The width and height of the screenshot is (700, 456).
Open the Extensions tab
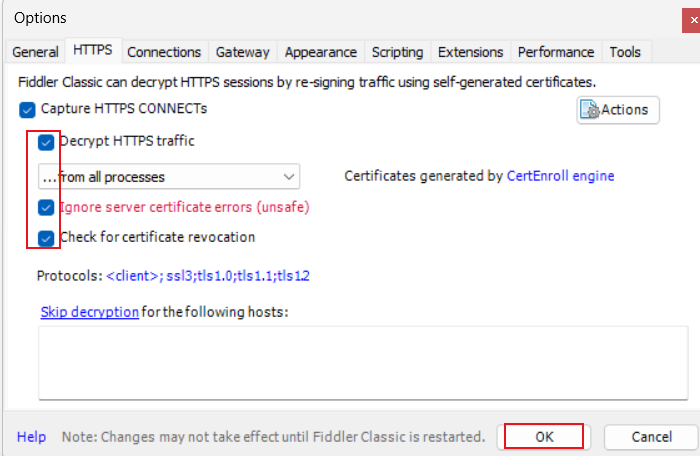(x=470, y=52)
